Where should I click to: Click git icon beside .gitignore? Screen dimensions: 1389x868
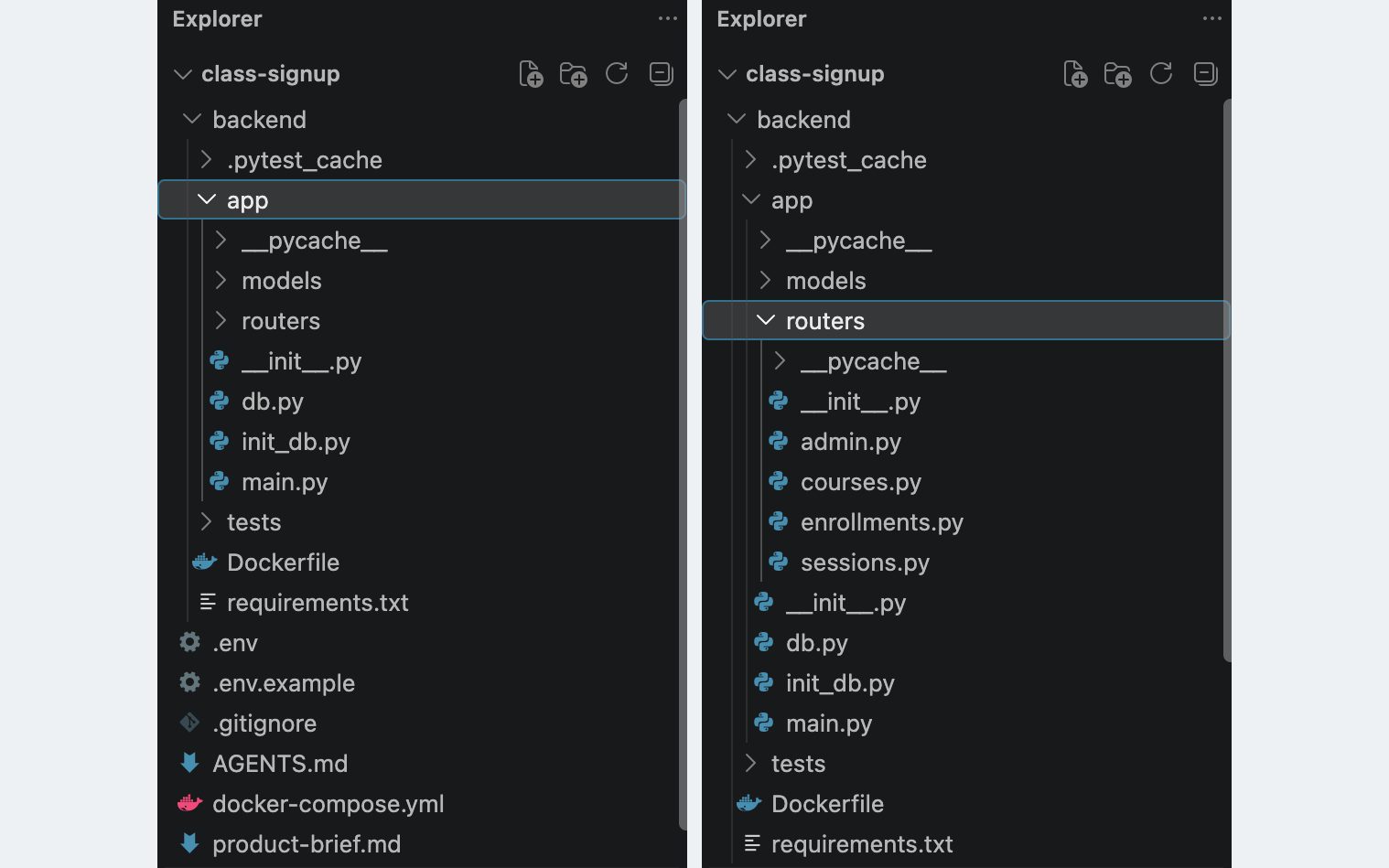pyautogui.click(x=189, y=723)
